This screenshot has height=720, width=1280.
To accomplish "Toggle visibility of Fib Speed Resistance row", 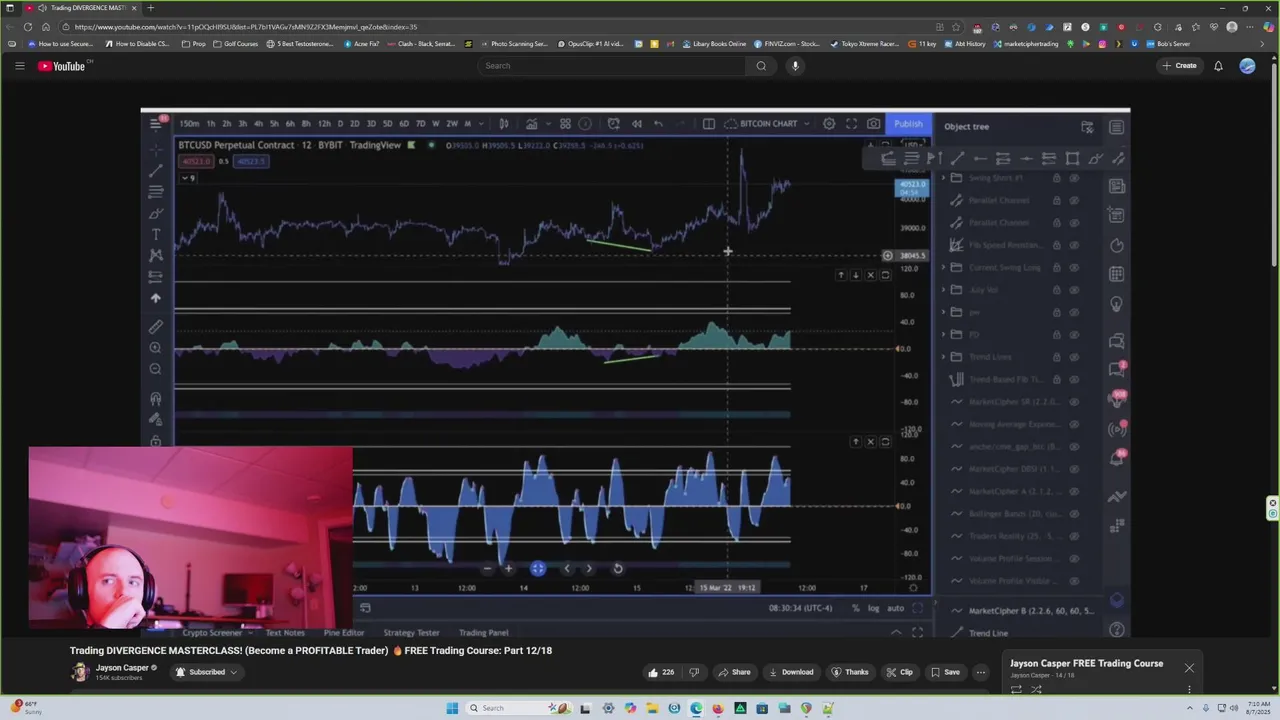I will pyautogui.click(x=1074, y=245).
